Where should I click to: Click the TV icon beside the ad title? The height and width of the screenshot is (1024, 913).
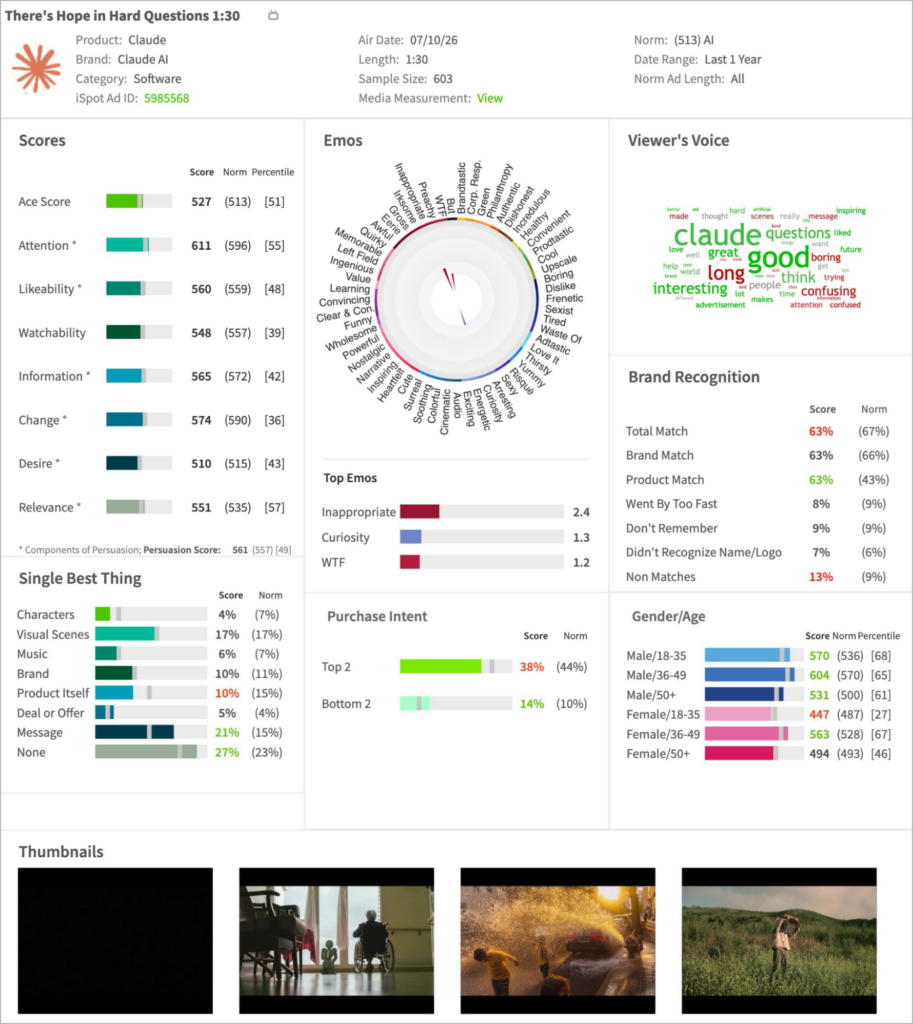click(x=273, y=15)
